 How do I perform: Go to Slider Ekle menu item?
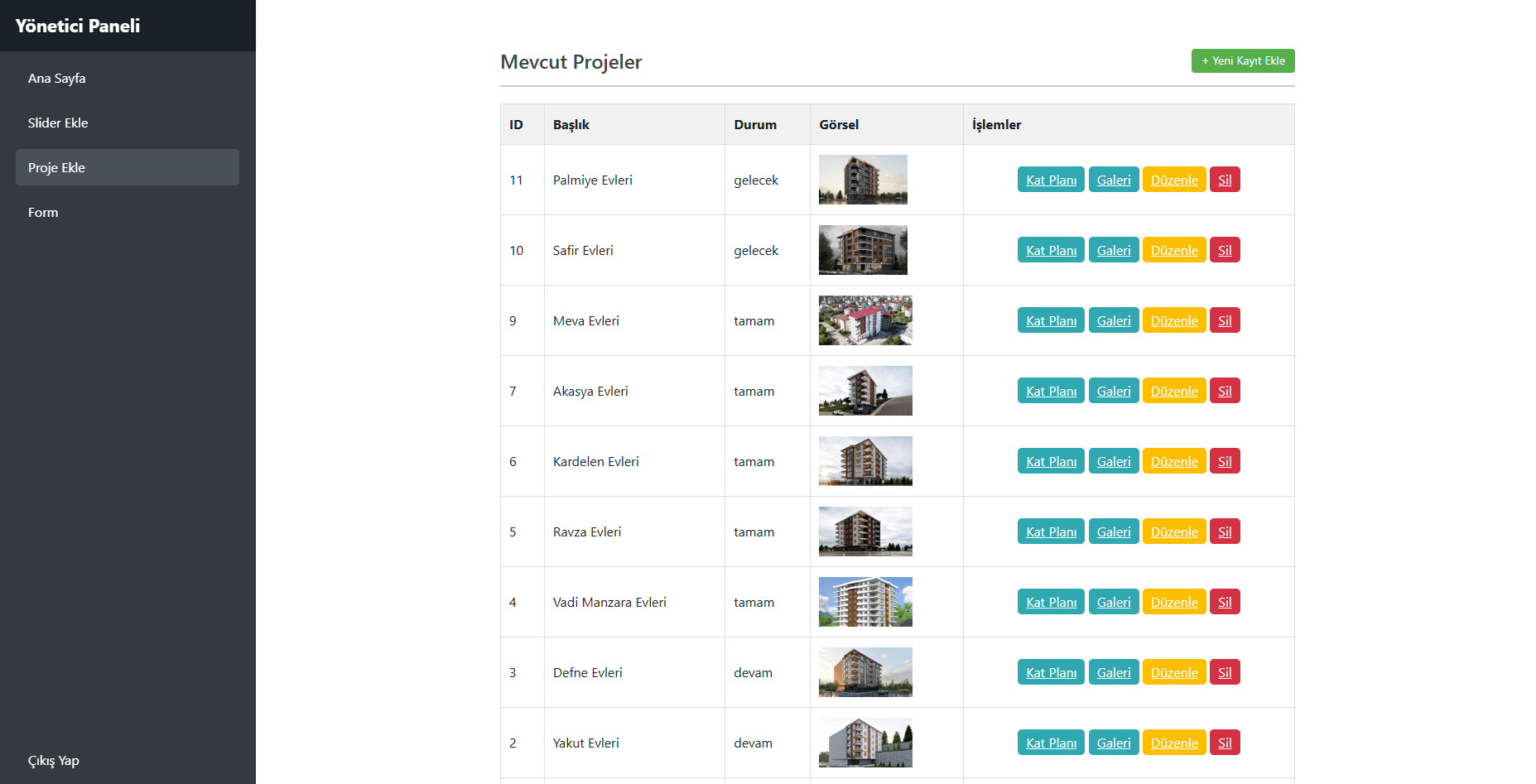point(58,123)
